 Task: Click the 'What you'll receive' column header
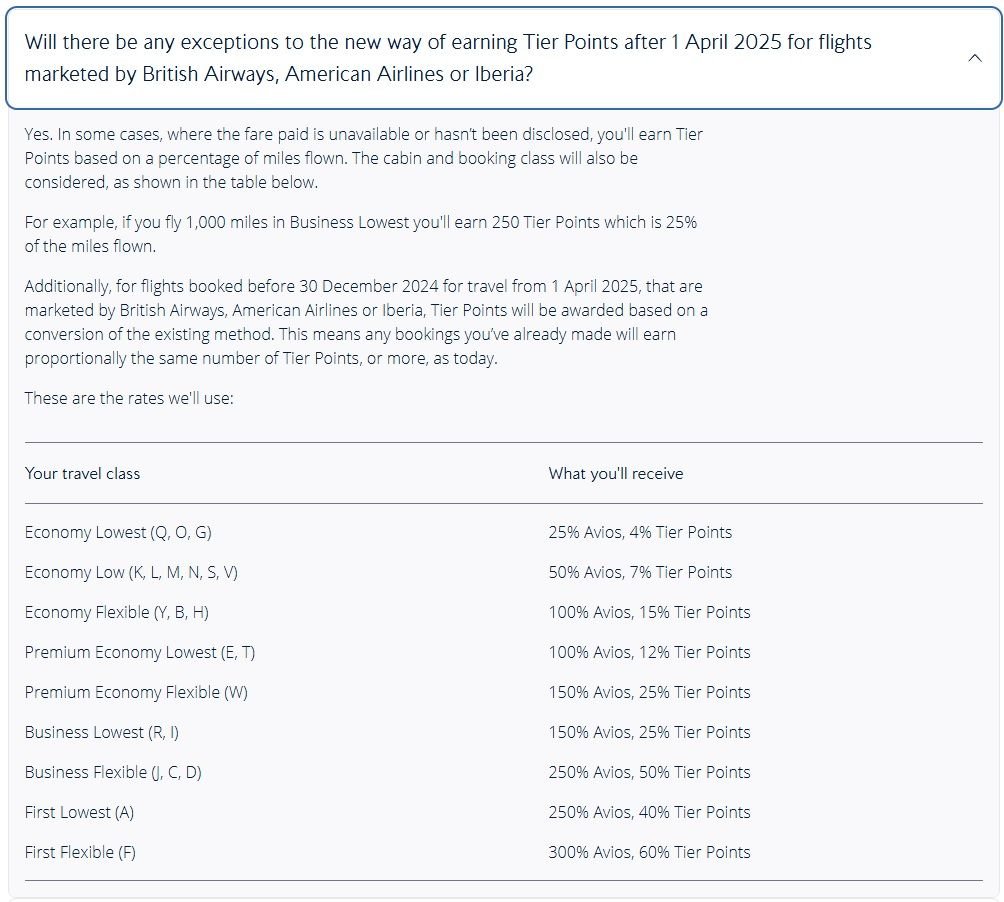(x=615, y=473)
